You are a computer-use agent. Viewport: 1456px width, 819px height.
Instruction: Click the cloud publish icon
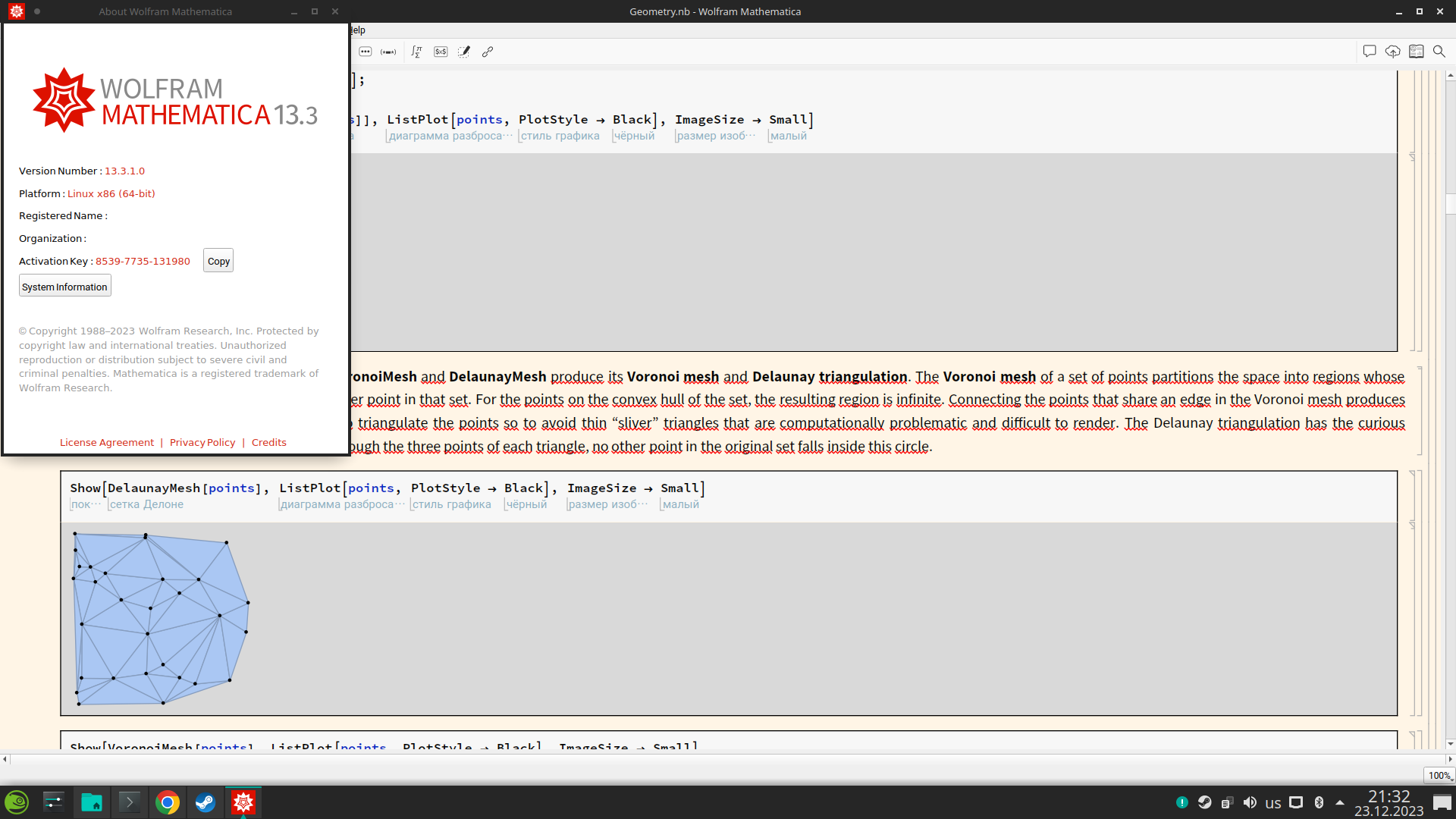coord(1392,52)
